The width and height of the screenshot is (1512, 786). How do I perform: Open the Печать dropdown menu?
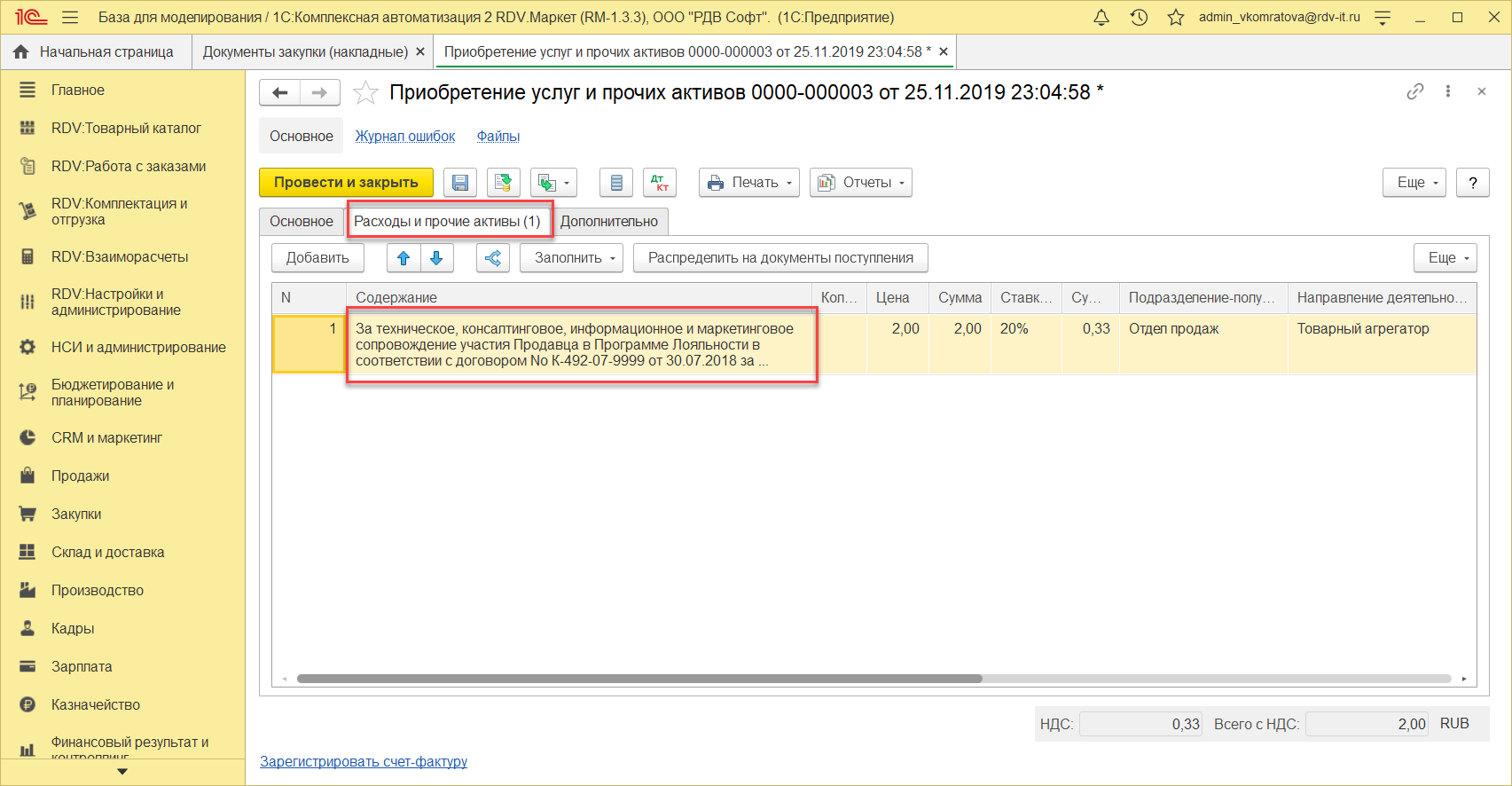click(x=749, y=183)
